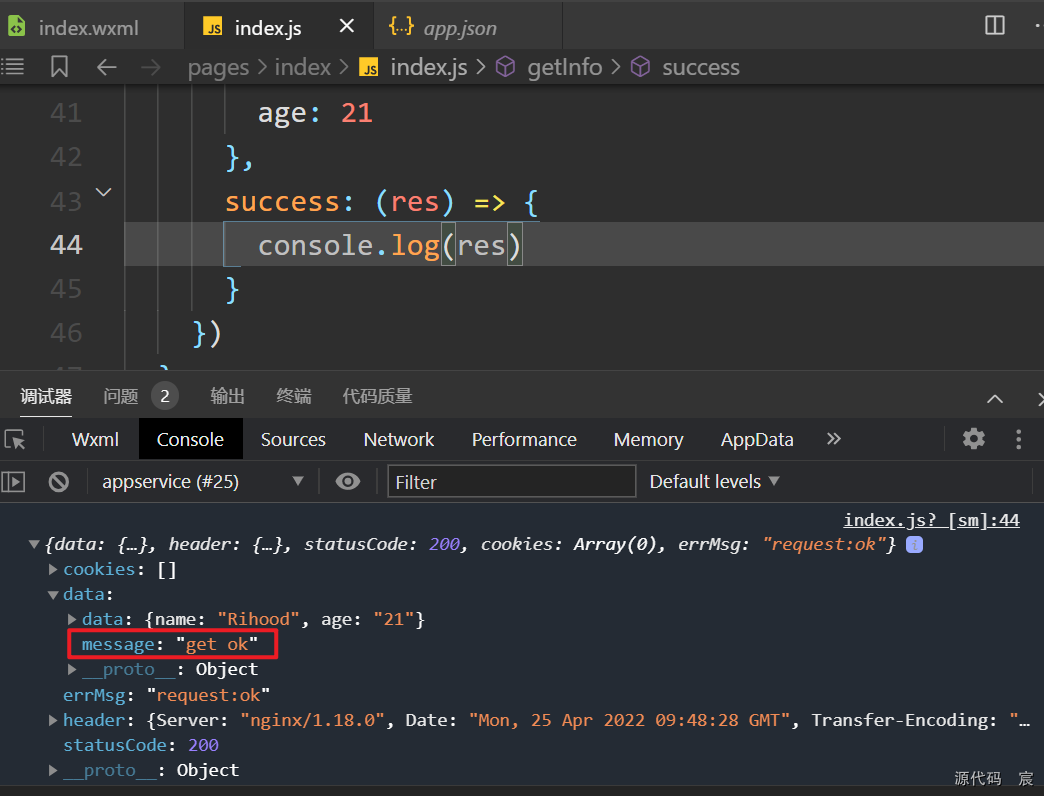Open the 输出 panel tab

(227, 397)
